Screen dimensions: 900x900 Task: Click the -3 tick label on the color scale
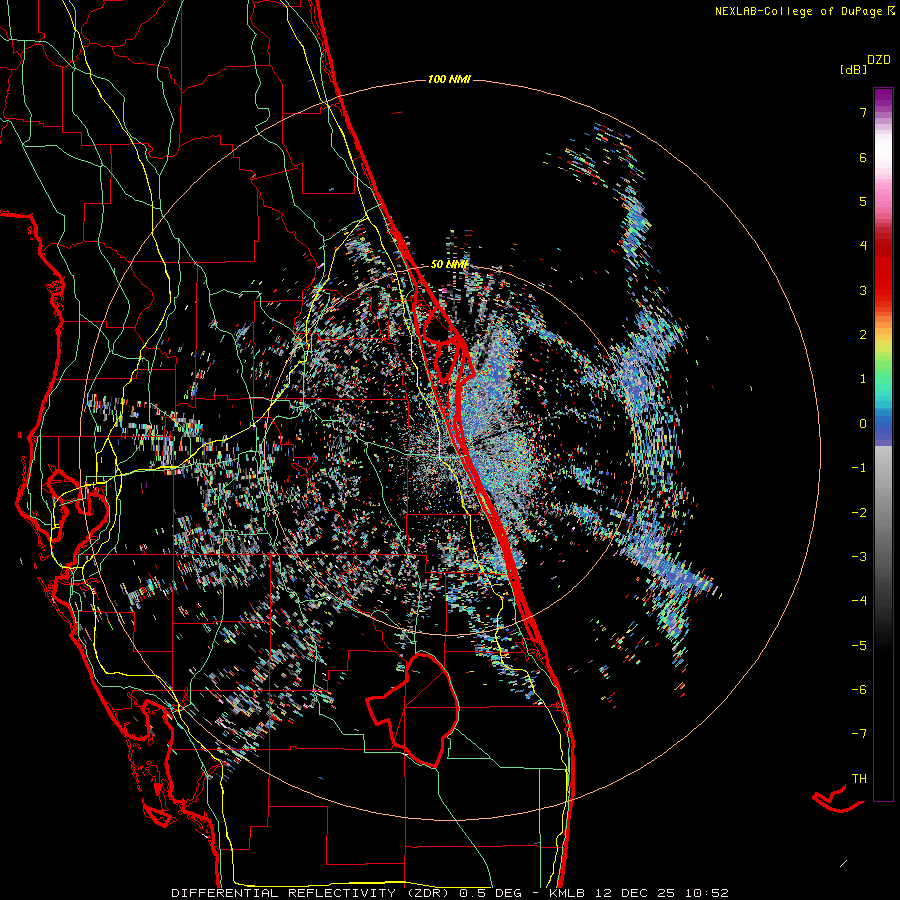[859, 556]
